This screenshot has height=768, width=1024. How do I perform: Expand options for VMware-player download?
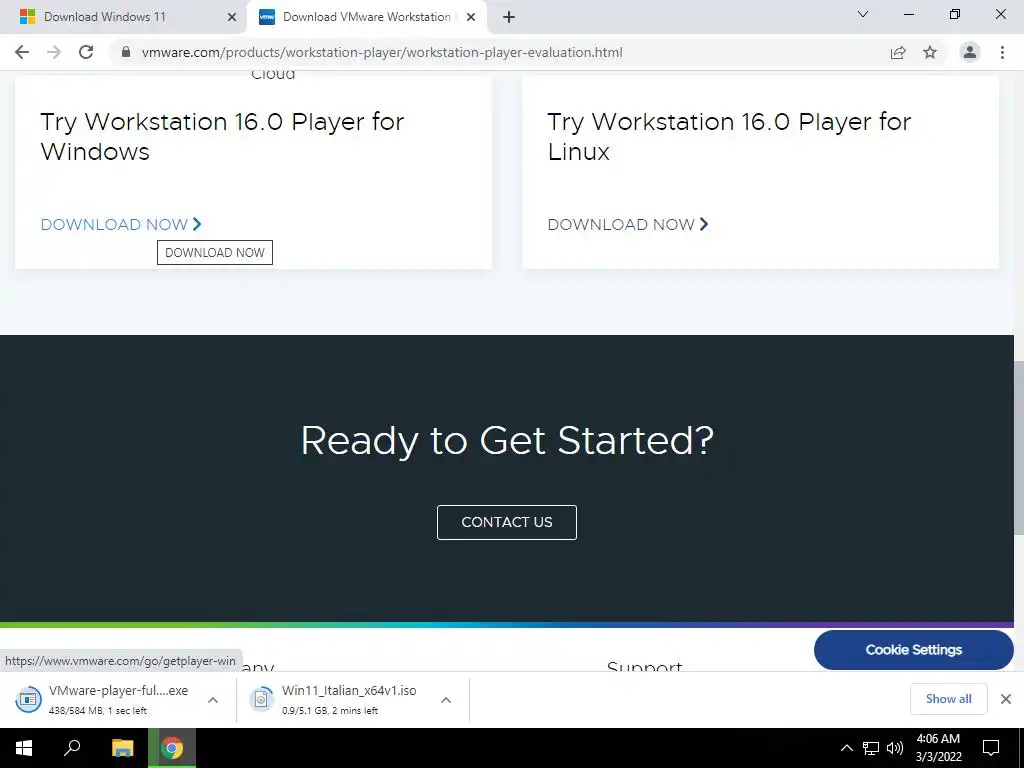coord(213,699)
